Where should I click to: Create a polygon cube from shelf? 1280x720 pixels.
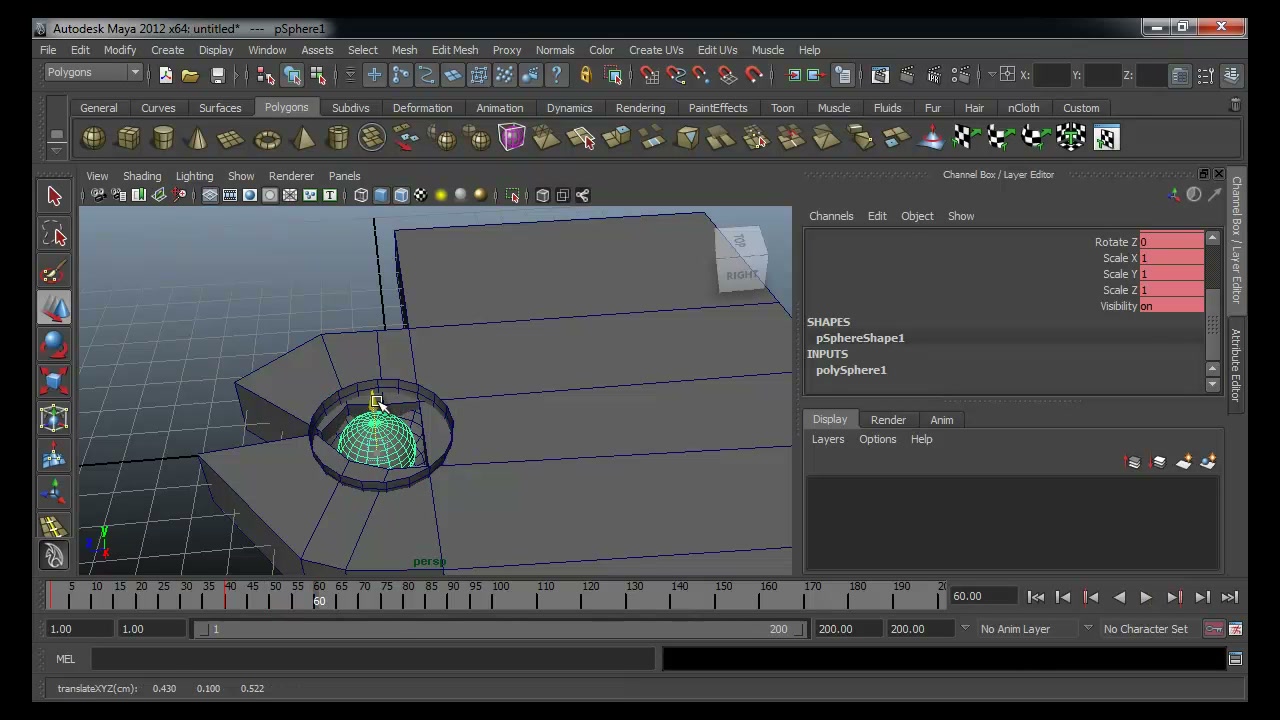point(128,138)
